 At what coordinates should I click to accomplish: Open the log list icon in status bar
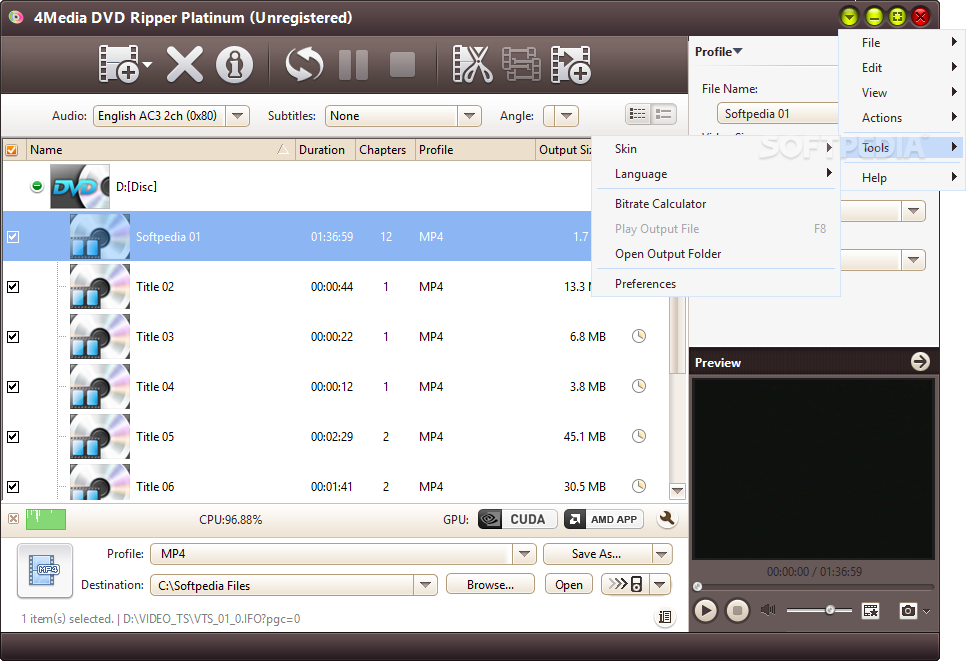click(665, 617)
